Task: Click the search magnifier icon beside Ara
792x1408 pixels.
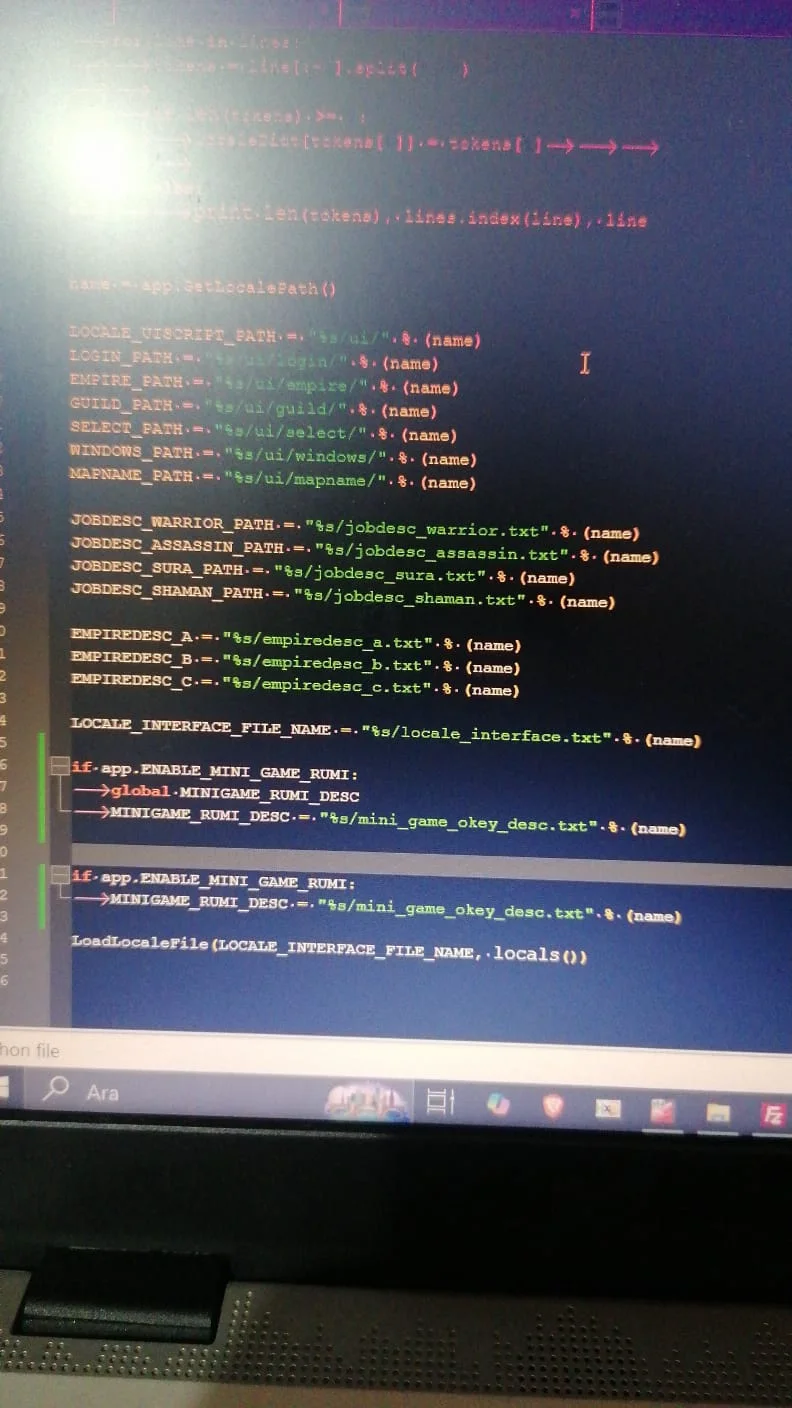Action: [x=58, y=1090]
